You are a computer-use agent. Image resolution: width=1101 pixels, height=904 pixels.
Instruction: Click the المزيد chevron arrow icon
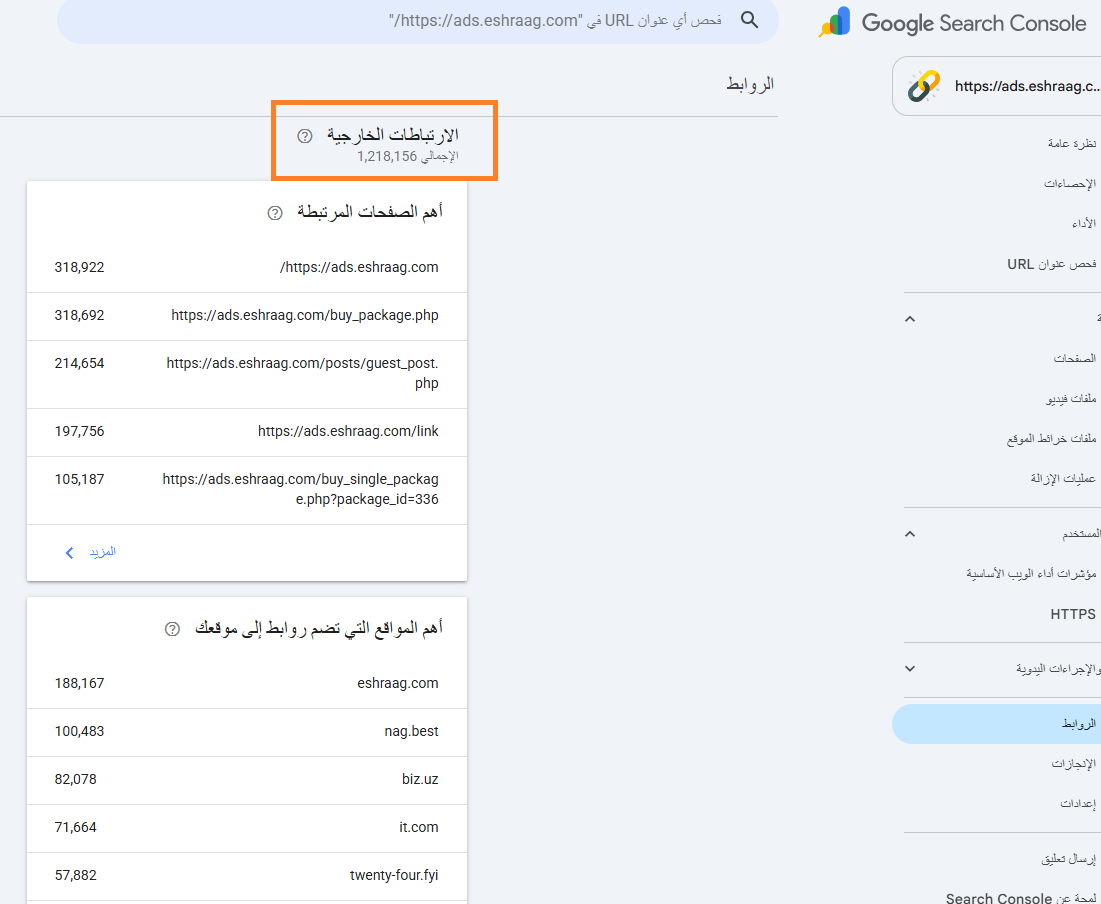click(x=69, y=553)
